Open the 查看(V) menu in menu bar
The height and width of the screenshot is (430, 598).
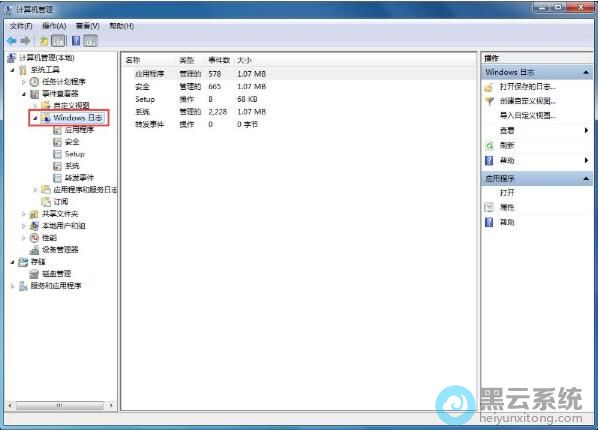pos(87,26)
